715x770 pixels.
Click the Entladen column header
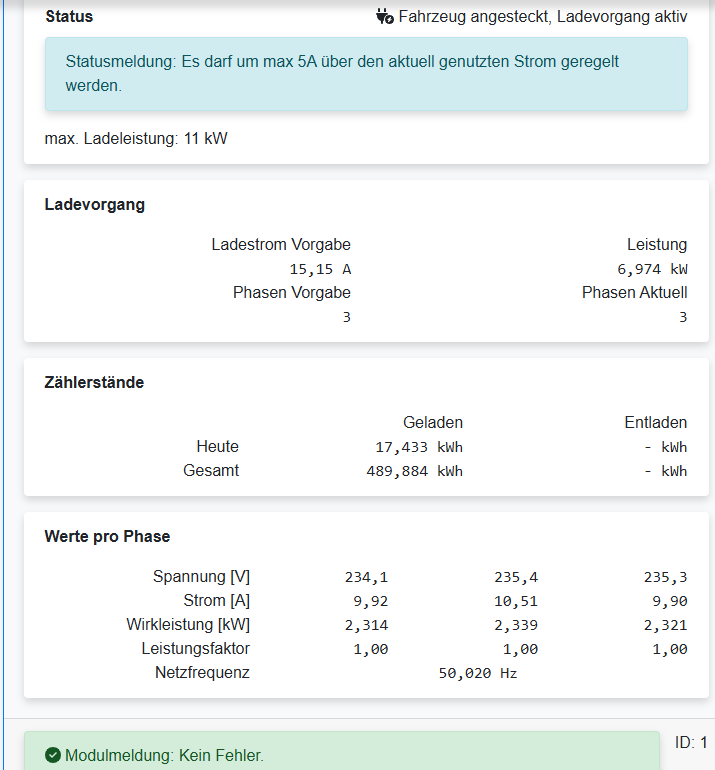click(x=655, y=422)
